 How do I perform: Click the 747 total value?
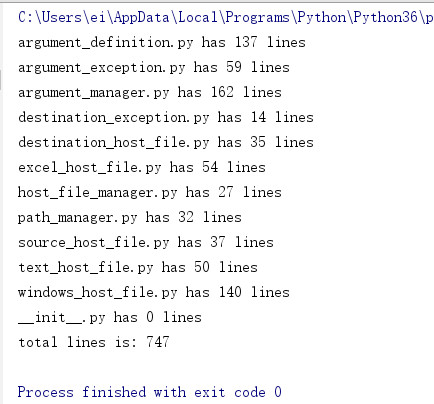(x=158, y=342)
